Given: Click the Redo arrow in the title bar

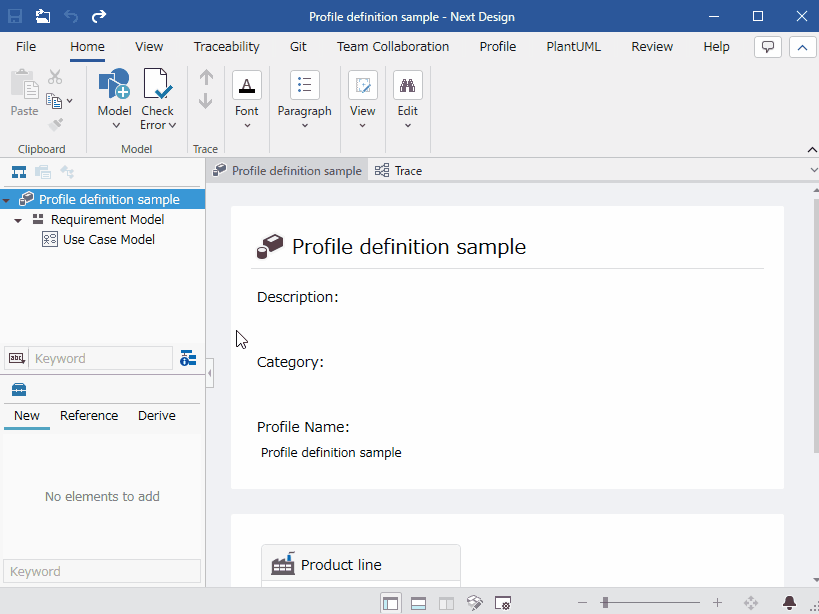Looking at the screenshot, I should click(99, 16).
